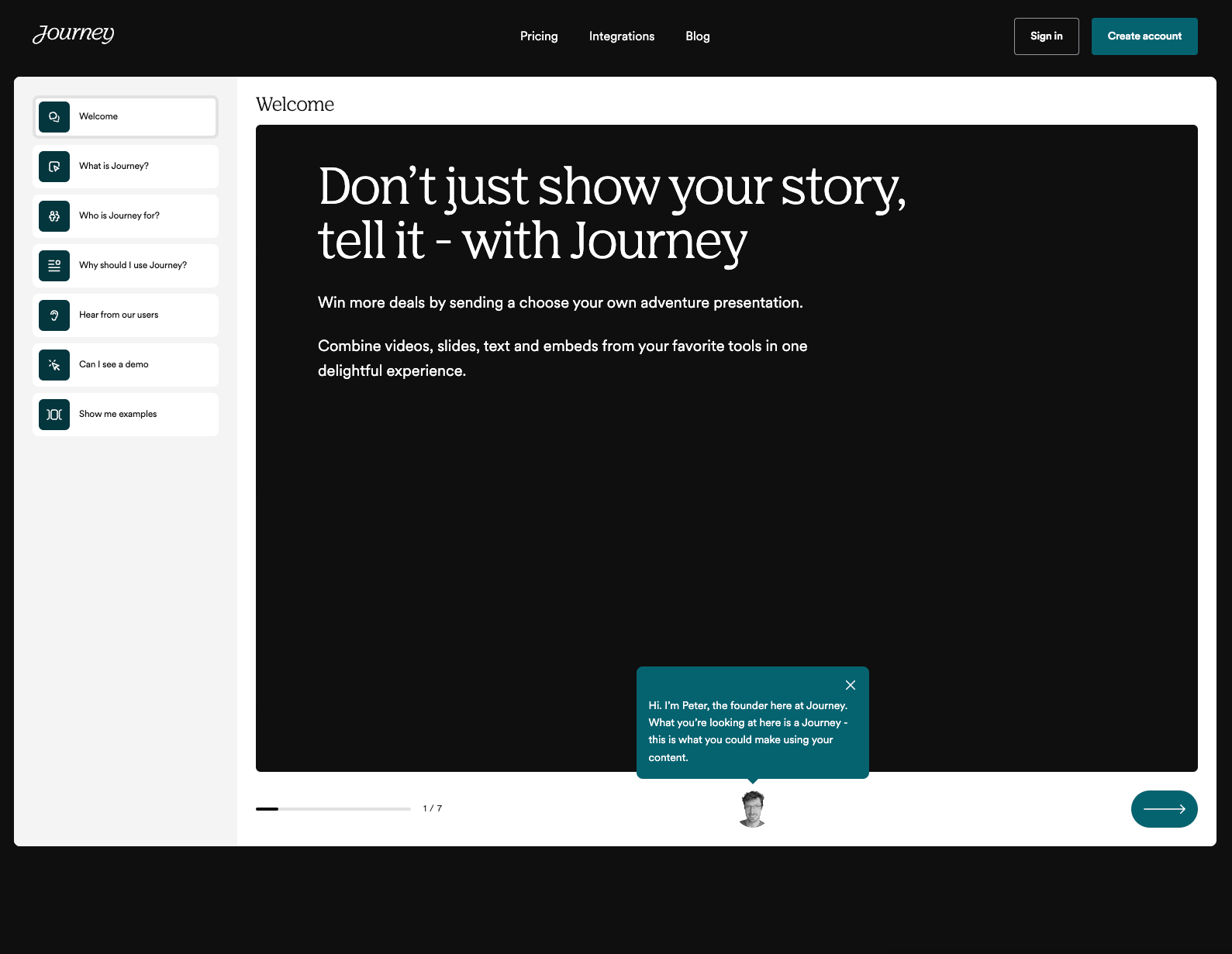Open the Who is Journey for? step
The image size is (1232, 954).
click(x=126, y=216)
